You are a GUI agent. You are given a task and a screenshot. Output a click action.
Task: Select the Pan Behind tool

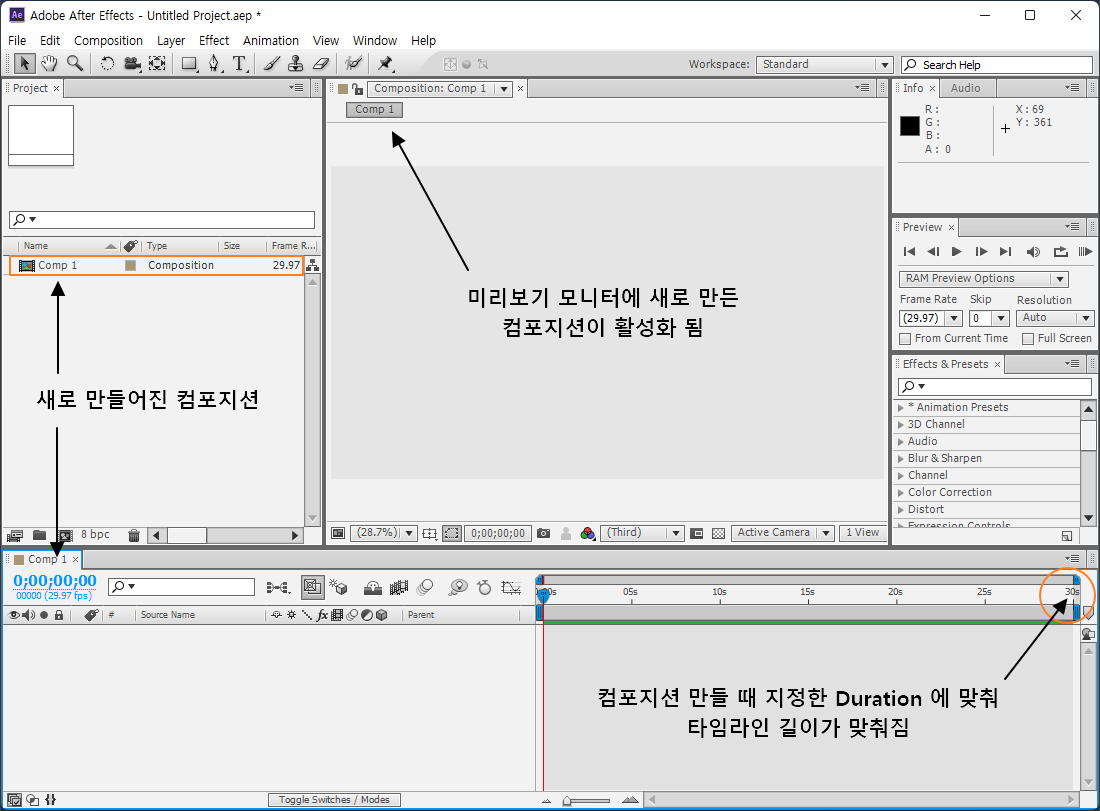click(x=157, y=64)
